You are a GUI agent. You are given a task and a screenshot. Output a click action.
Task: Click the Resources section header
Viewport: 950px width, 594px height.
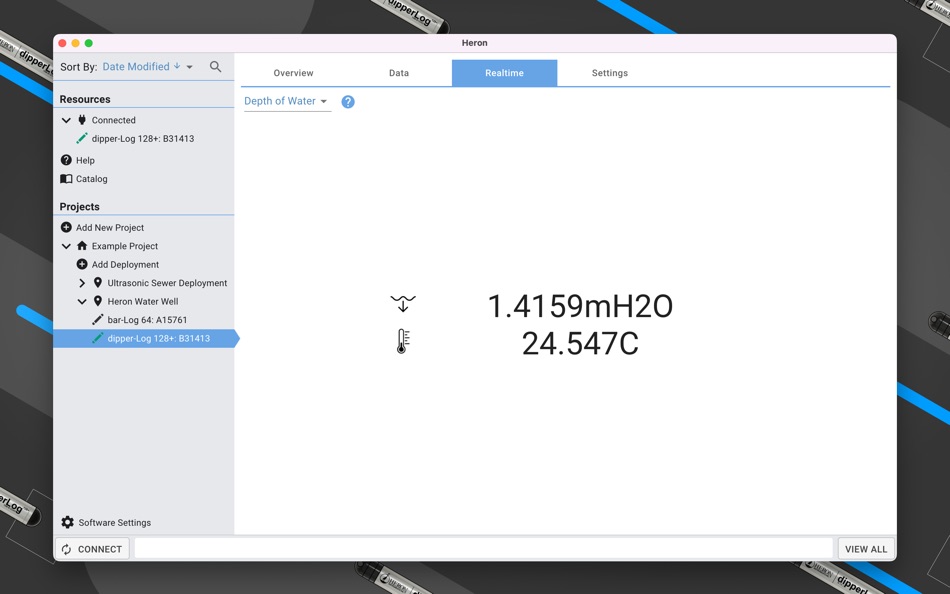tap(85, 99)
